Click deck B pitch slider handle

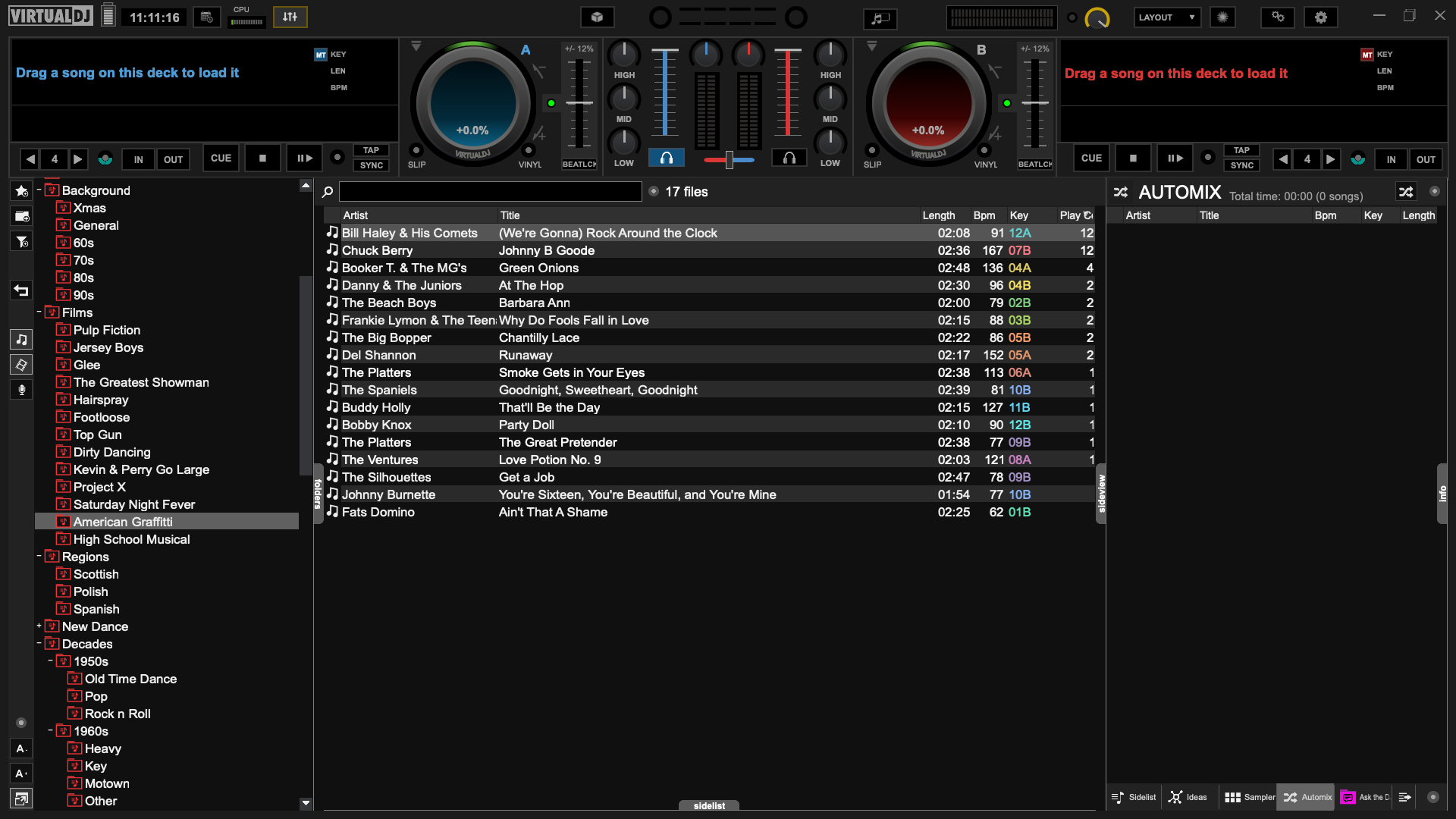pyautogui.click(x=1034, y=102)
